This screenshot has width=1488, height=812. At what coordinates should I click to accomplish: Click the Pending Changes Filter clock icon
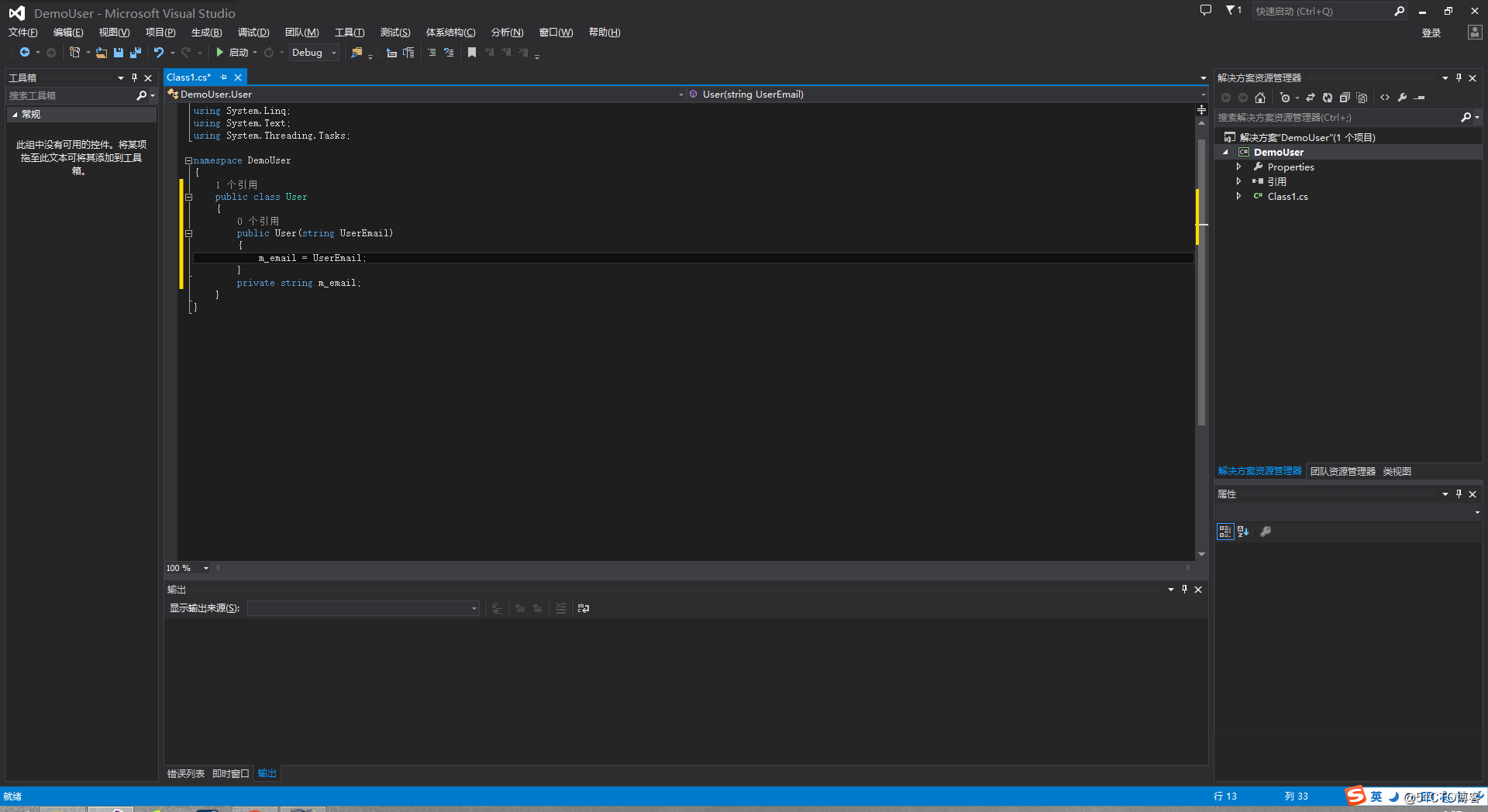(x=1285, y=98)
